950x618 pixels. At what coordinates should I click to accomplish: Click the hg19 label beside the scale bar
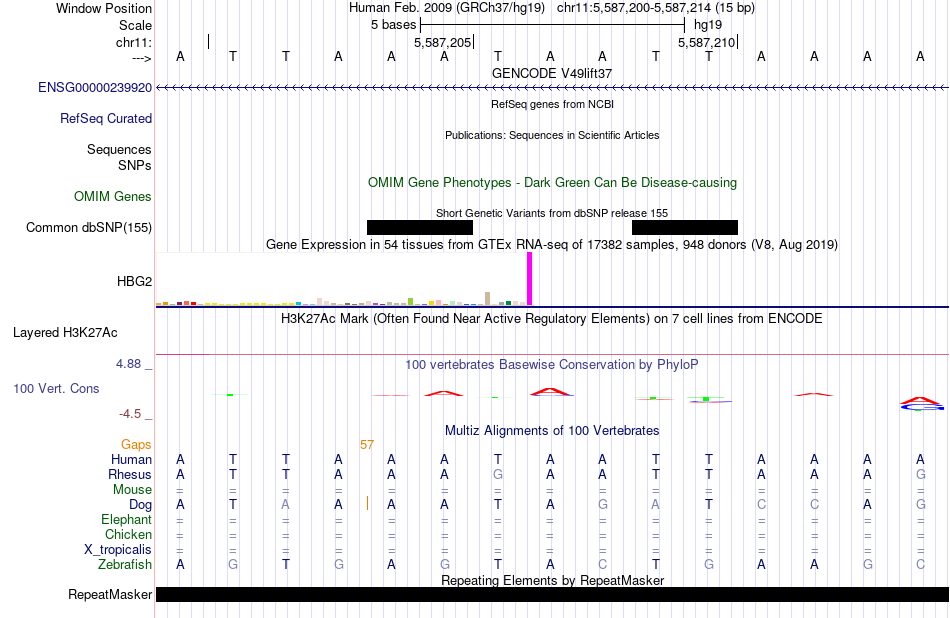click(708, 25)
